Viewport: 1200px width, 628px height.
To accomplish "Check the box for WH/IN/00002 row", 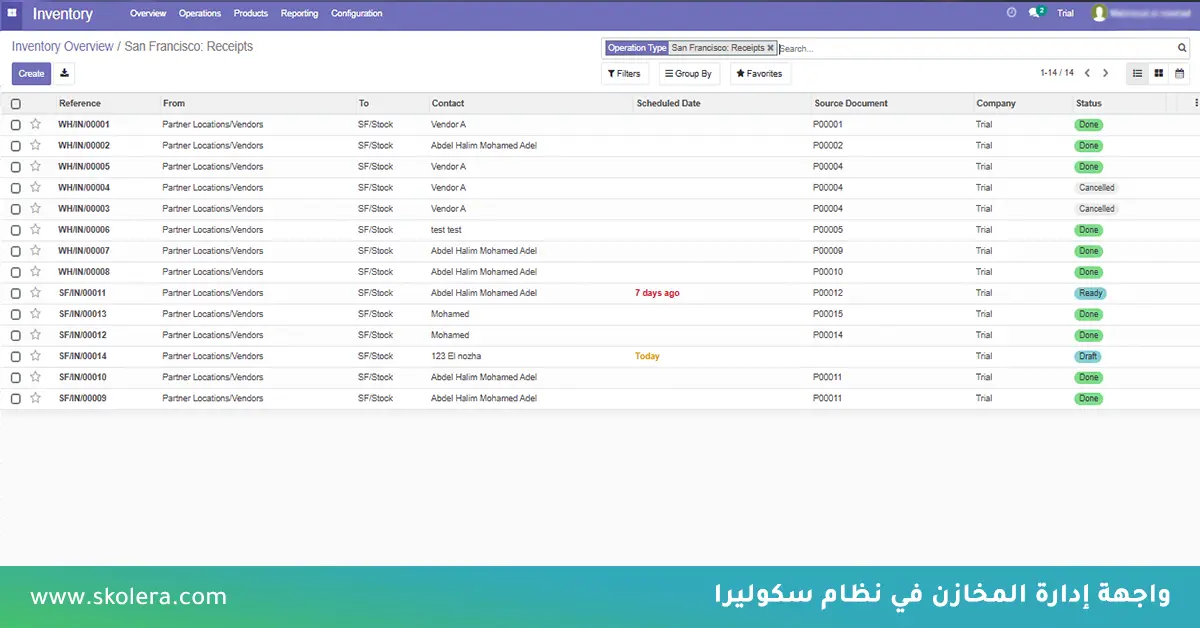I will (15, 146).
